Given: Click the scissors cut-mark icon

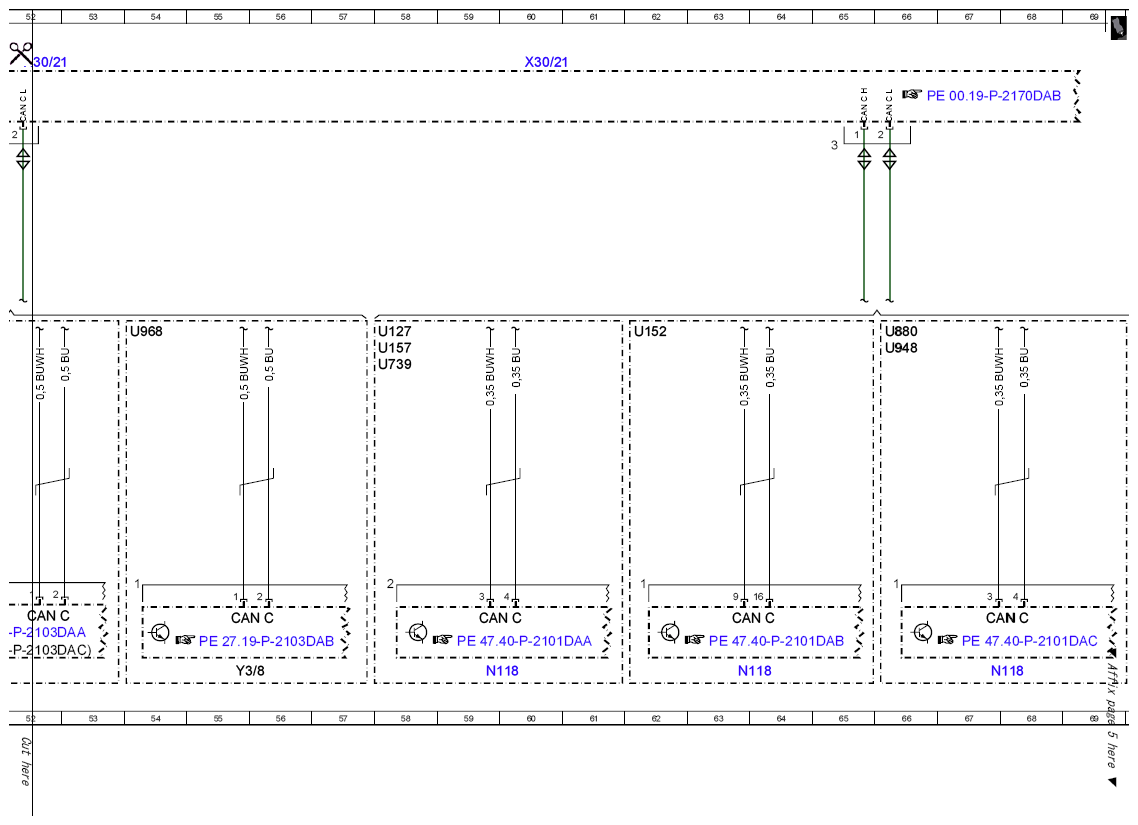Looking at the screenshot, I should [x=21, y=54].
